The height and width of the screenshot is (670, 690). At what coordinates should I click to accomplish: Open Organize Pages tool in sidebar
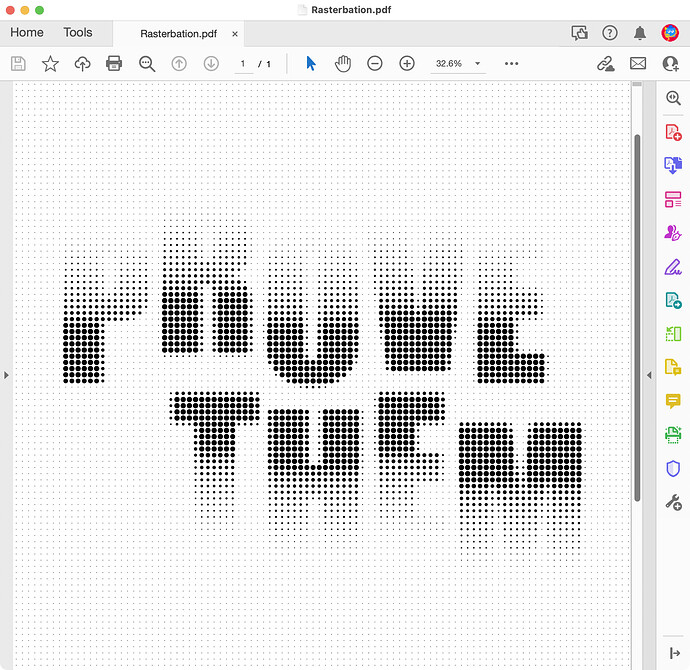(673, 334)
